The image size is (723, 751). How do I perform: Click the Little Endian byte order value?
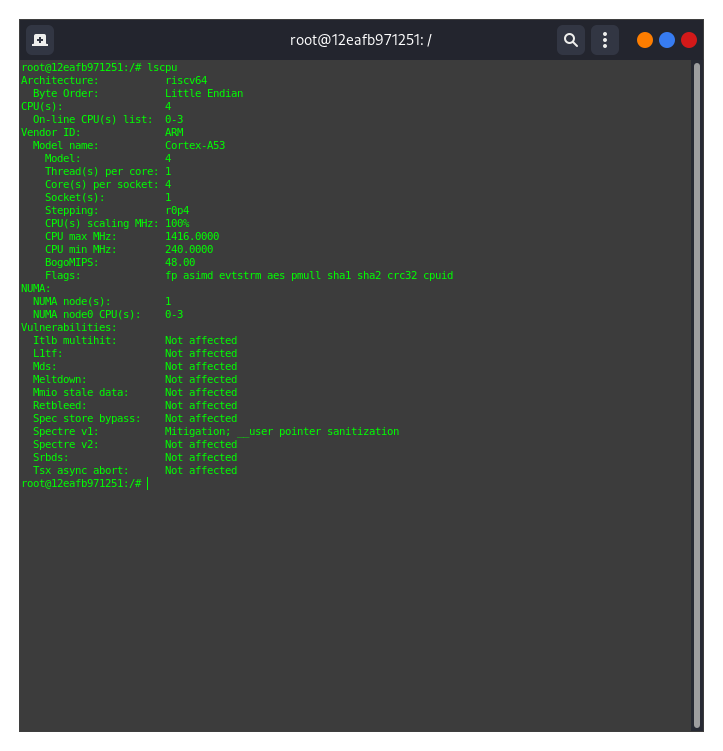click(204, 93)
